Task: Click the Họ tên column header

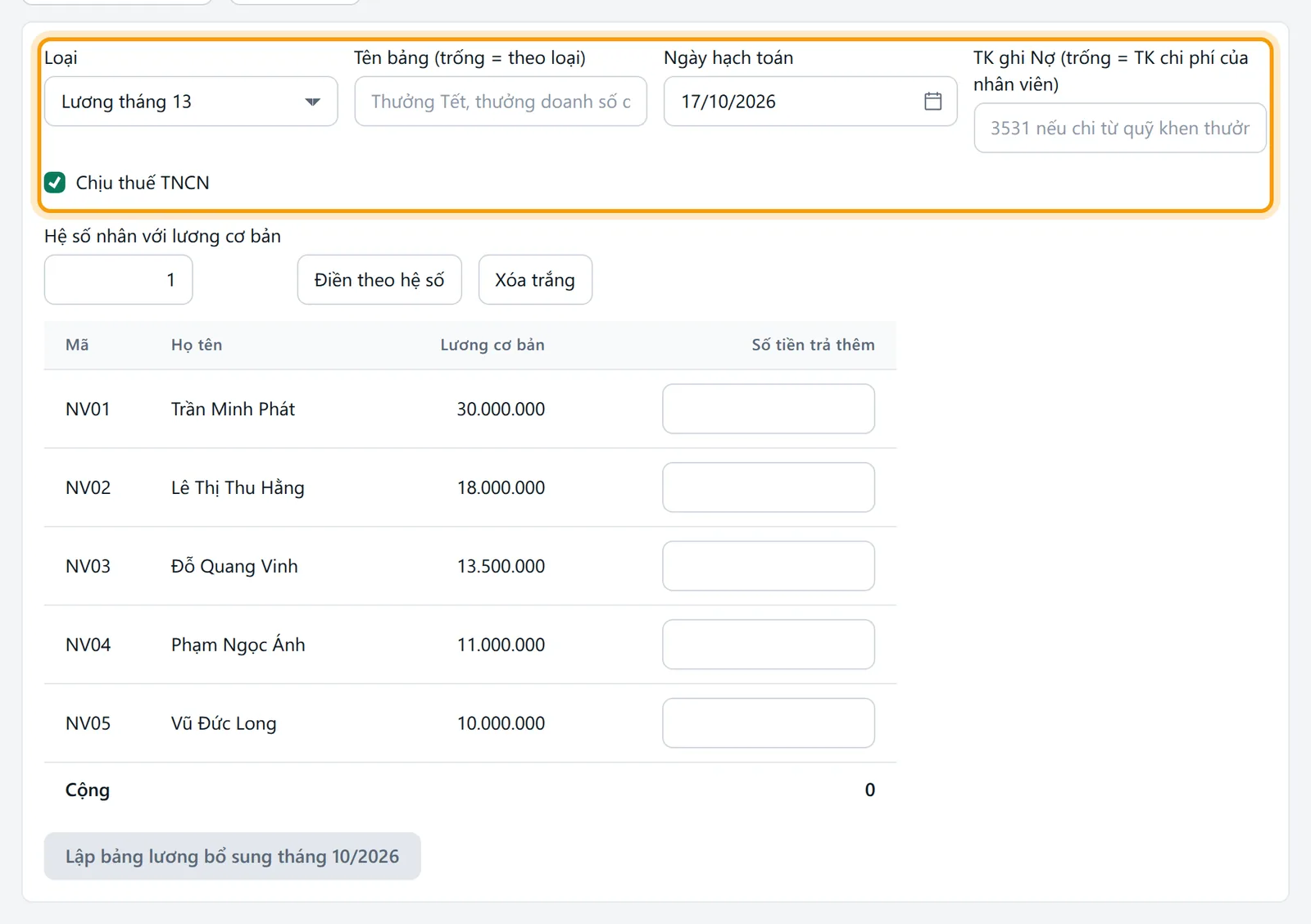Action: tap(197, 345)
